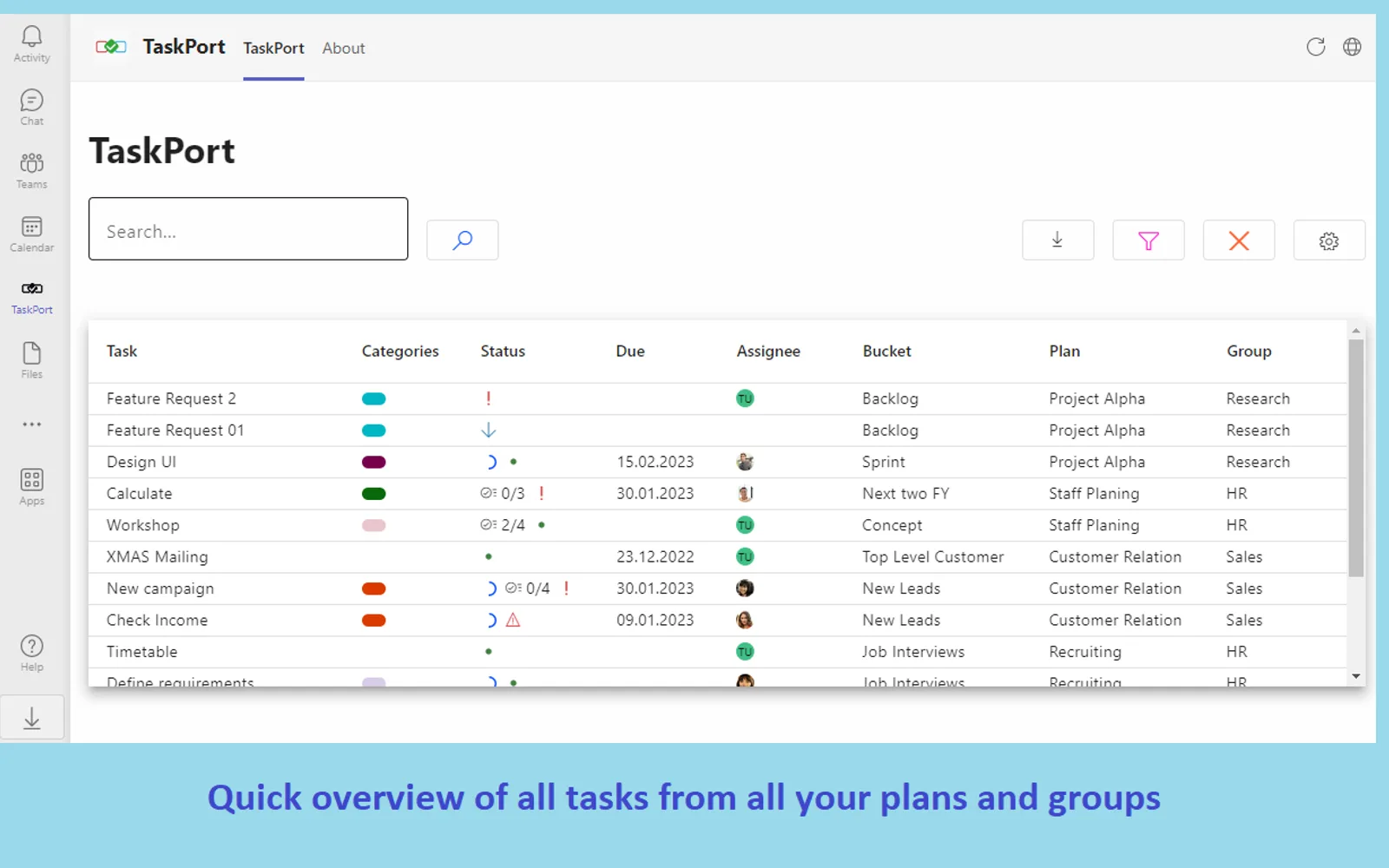Open the filter funnel button
This screenshot has height=868, width=1389.
(1149, 240)
